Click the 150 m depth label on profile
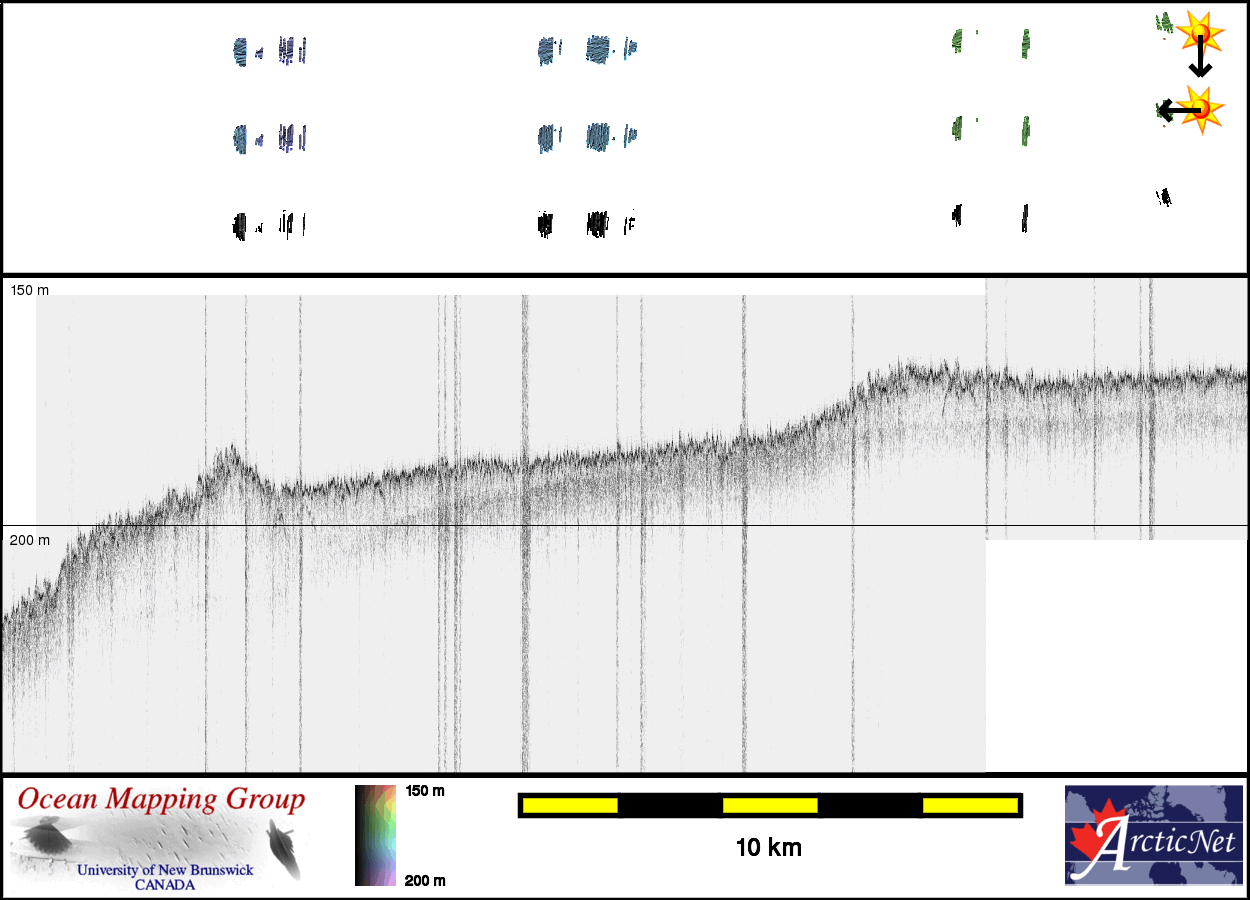 tap(29, 290)
